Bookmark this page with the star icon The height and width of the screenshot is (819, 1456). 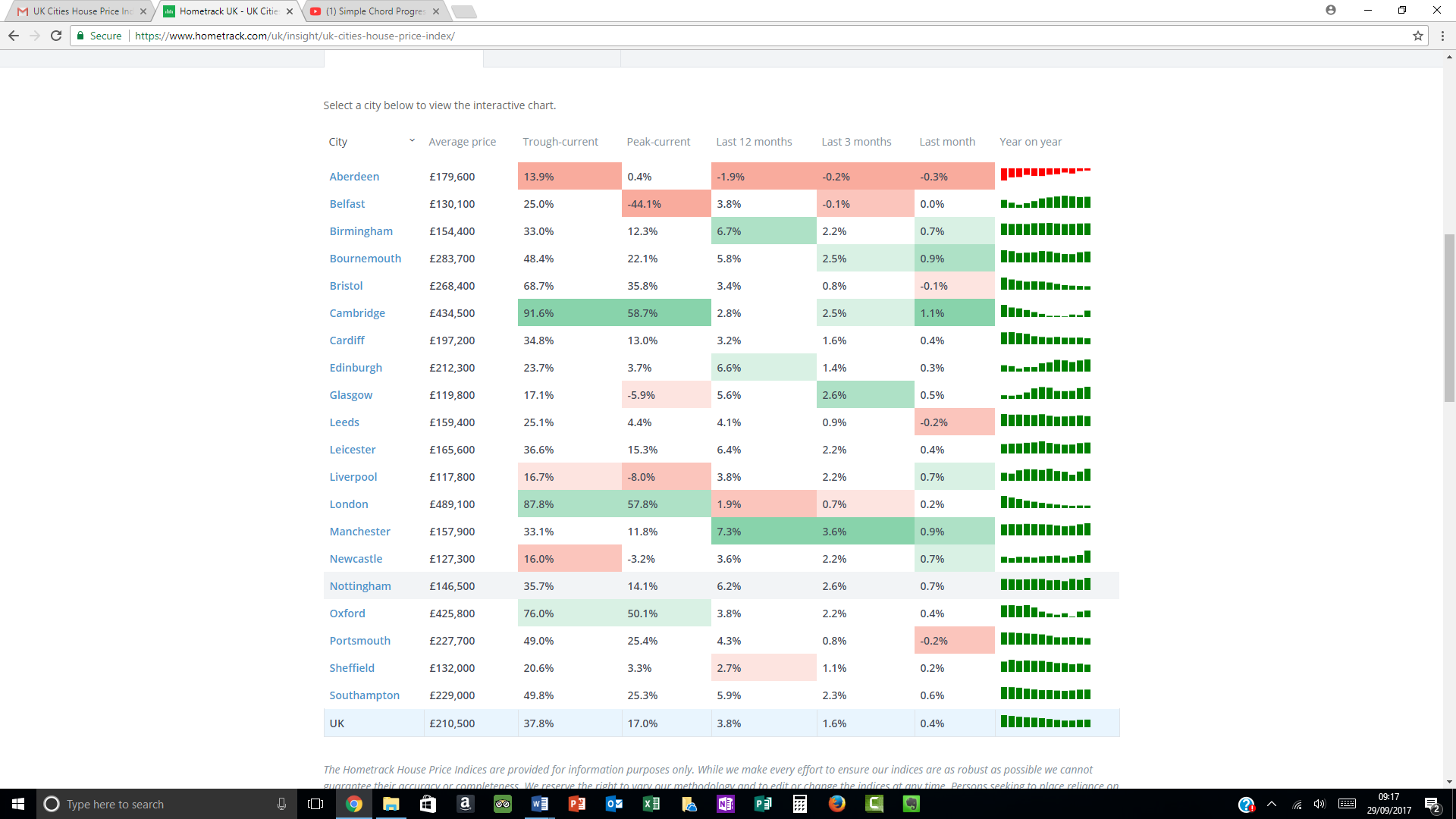click(x=1417, y=36)
